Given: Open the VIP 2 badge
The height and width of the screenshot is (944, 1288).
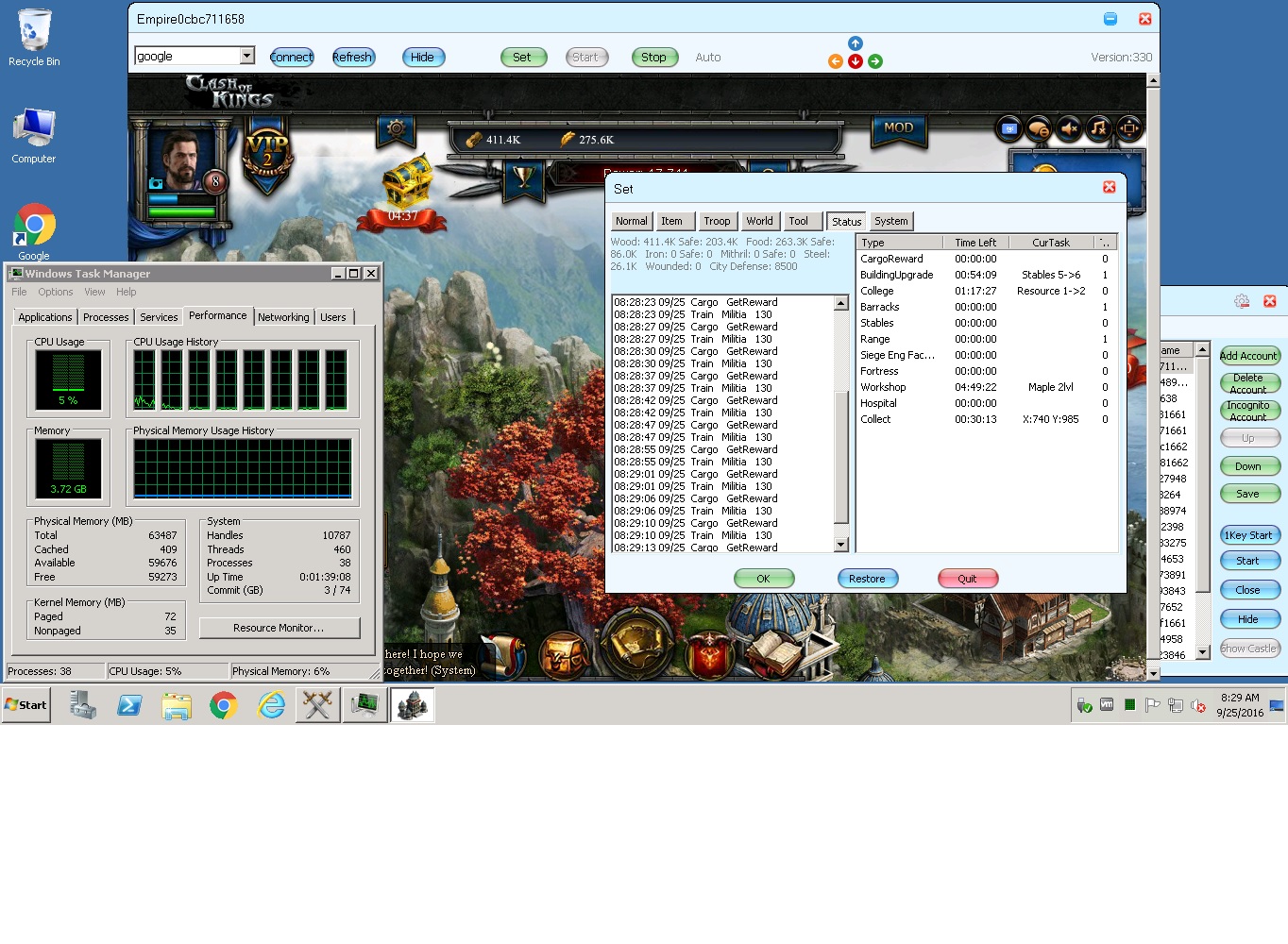Looking at the screenshot, I should pyautogui.click(x=267, y=154).
